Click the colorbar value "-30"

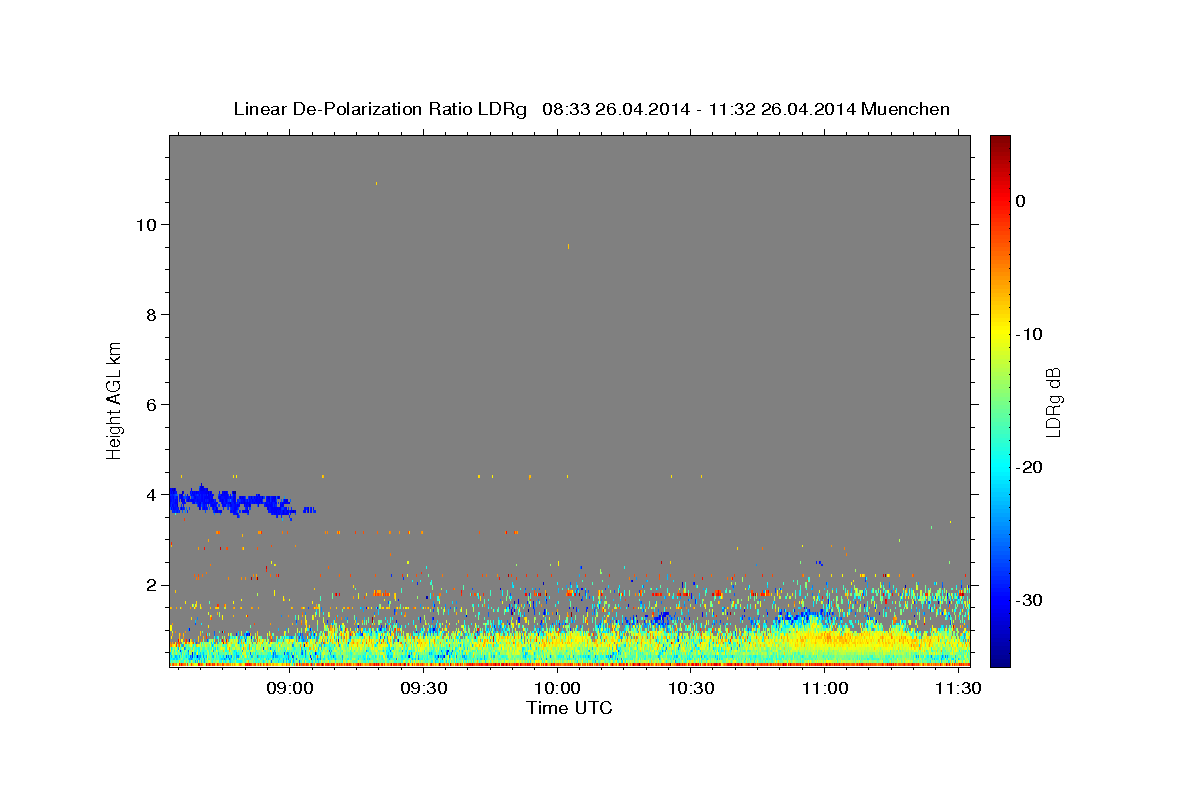(1030, 600)
